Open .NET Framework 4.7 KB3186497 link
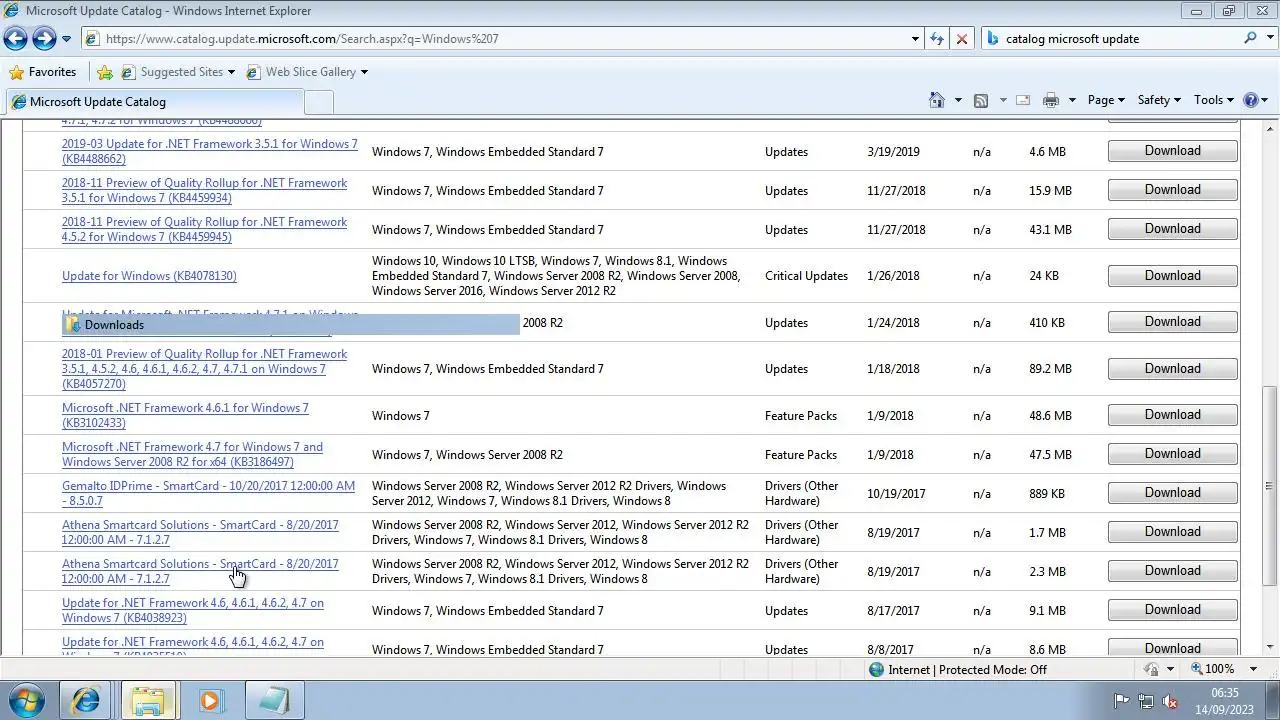Viewport: 1280px width, 720px height. (x=192, y=454)
